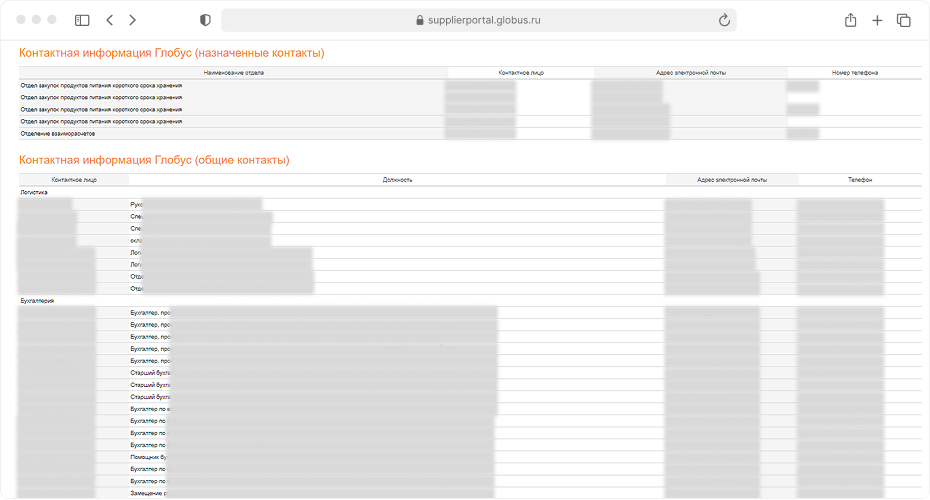Click Адрес электронной почты header in assigned contacts table

tap(691, 72)
